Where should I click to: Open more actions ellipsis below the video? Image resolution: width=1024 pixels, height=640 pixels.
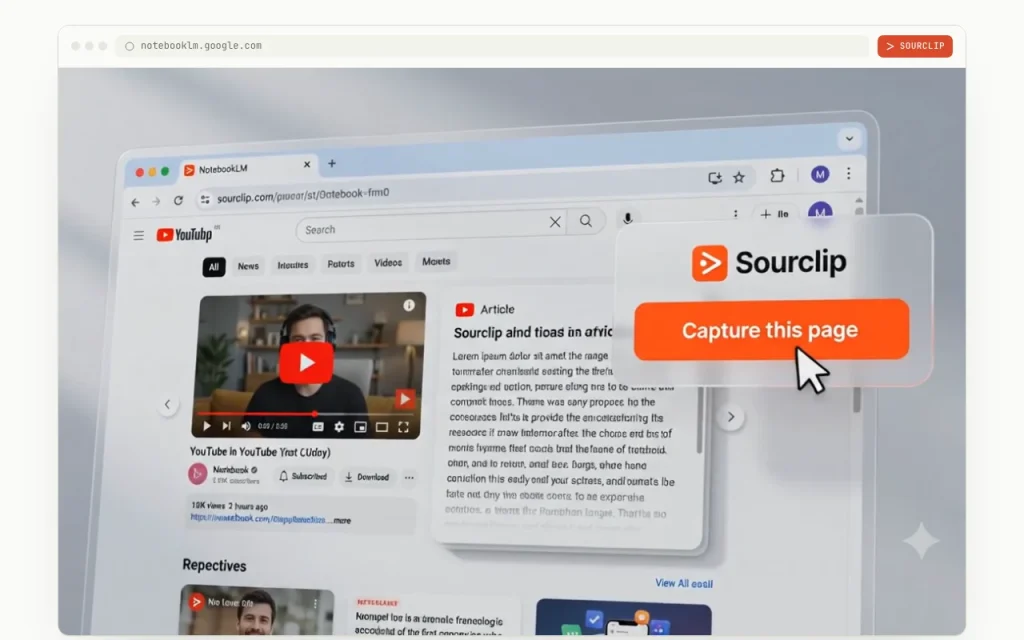(x=409, y=478)
